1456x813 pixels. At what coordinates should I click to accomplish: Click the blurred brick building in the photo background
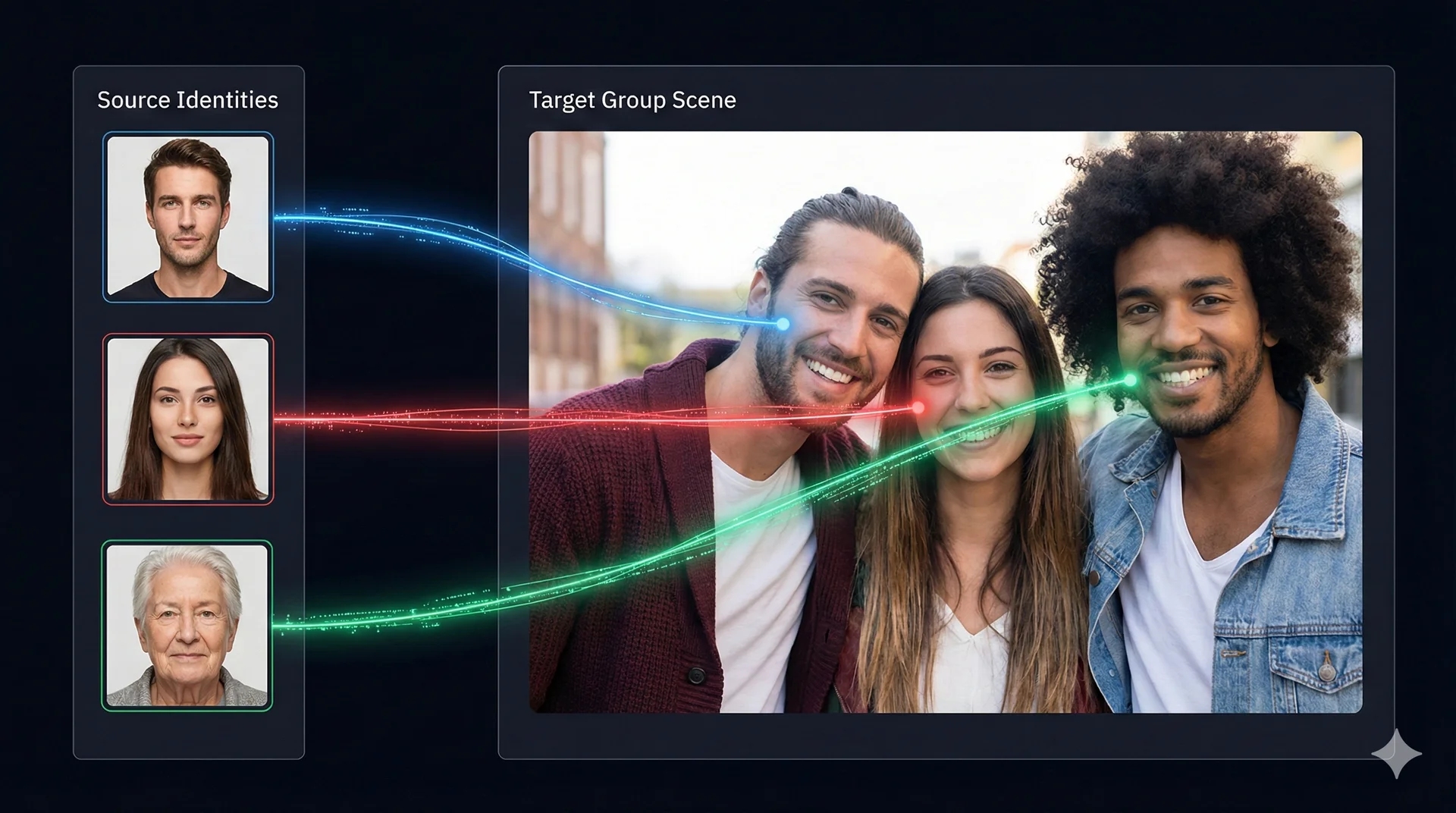click(565, 250)
